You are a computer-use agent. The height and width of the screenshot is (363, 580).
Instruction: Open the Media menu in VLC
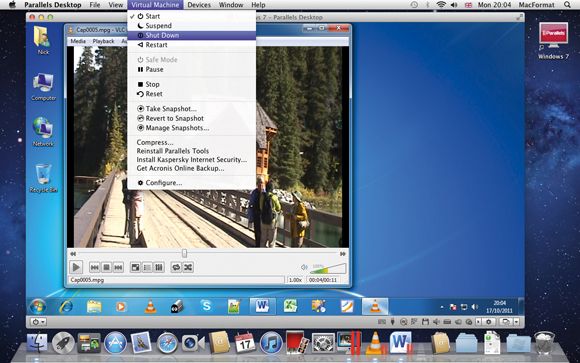[78, 41]
